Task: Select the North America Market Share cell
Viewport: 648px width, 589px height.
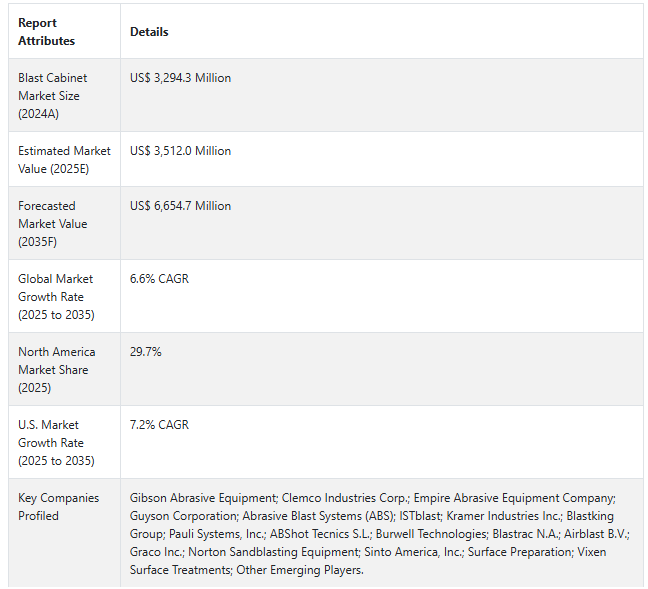Action: (x=57, y=370)
